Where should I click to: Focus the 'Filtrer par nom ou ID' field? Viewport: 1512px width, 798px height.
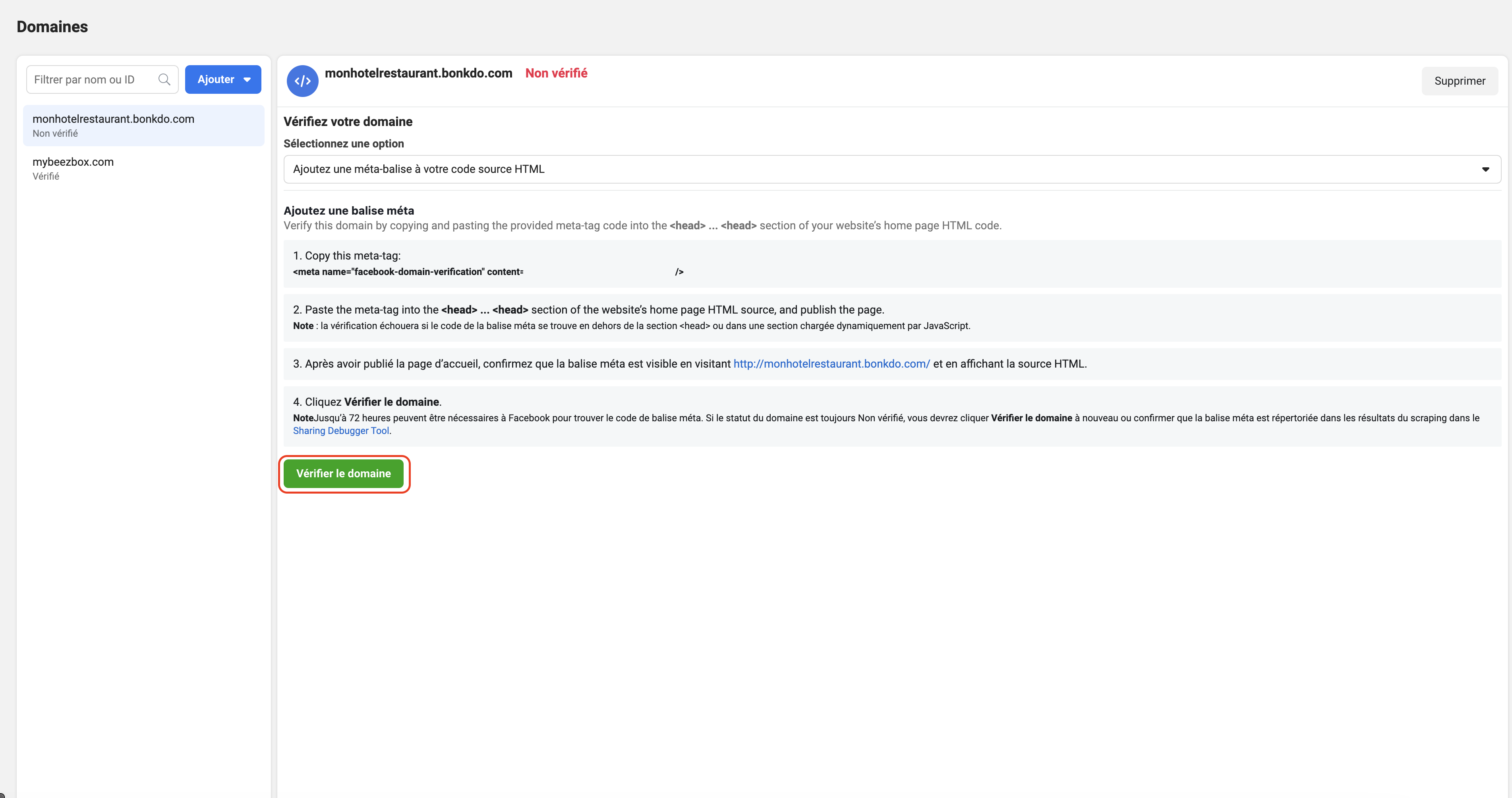click(x=91, y=79)
